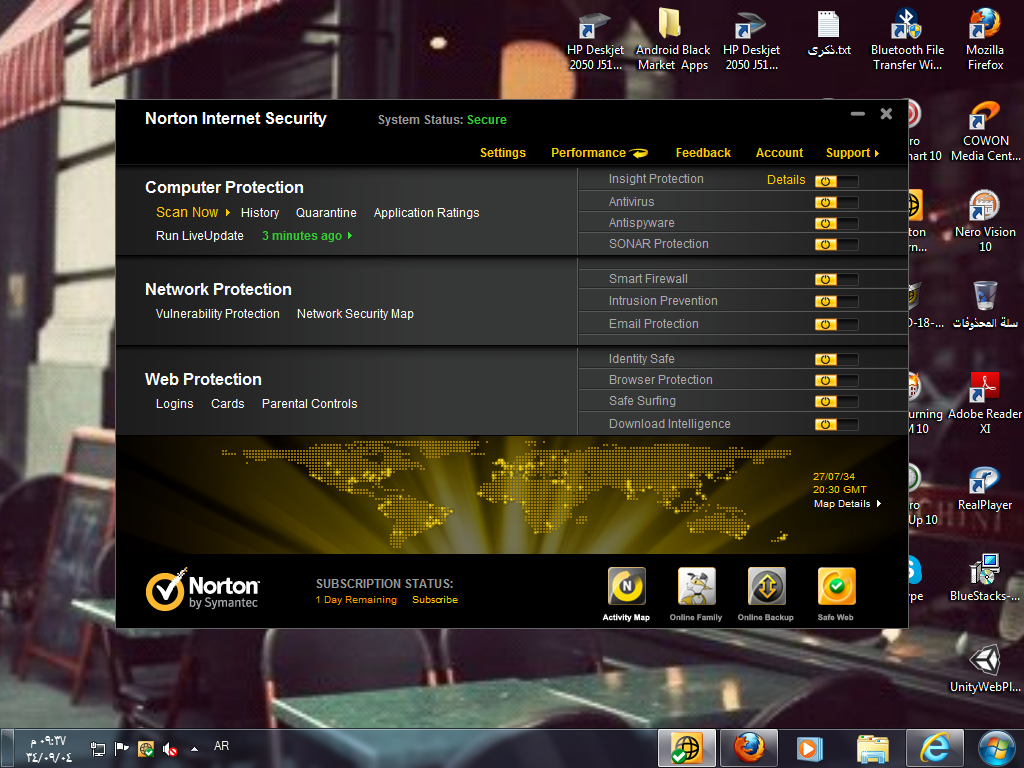Open the Quarantine list
This screenshot has height=768, width=1024.
326,213
